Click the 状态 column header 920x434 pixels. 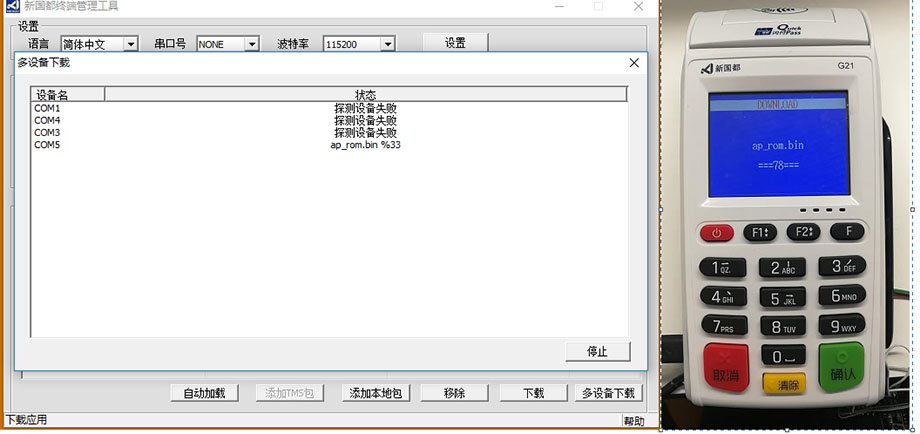365,95
